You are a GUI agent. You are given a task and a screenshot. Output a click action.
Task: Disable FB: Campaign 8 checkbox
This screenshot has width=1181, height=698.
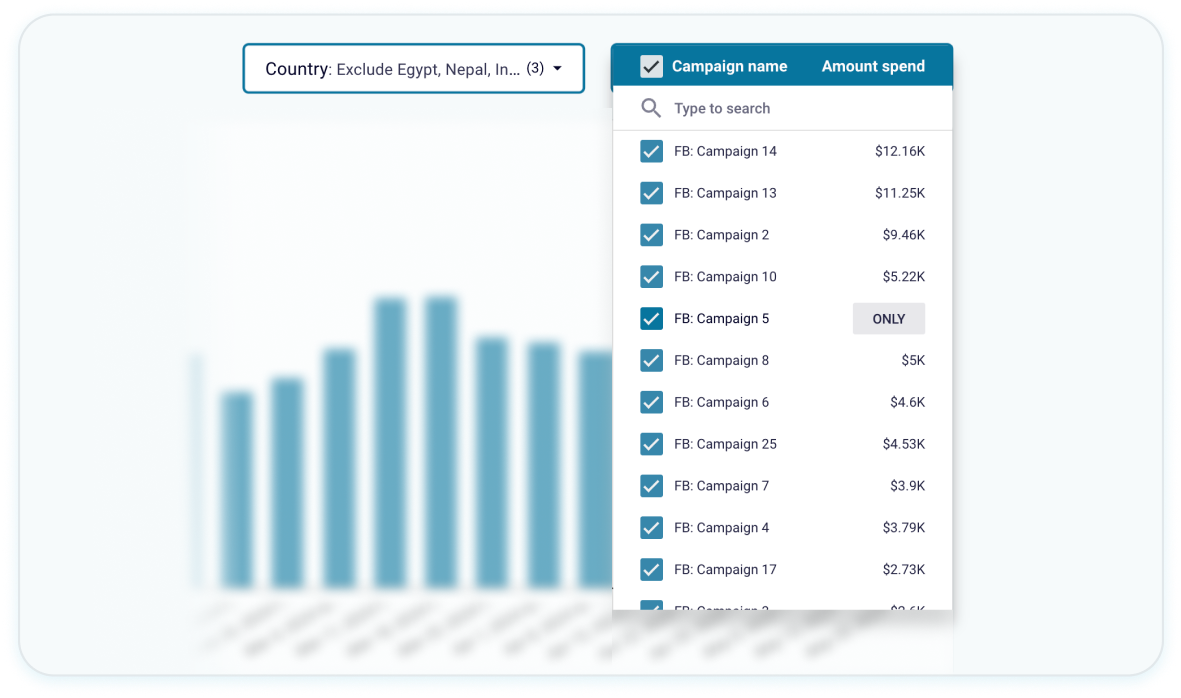point(651,361)
